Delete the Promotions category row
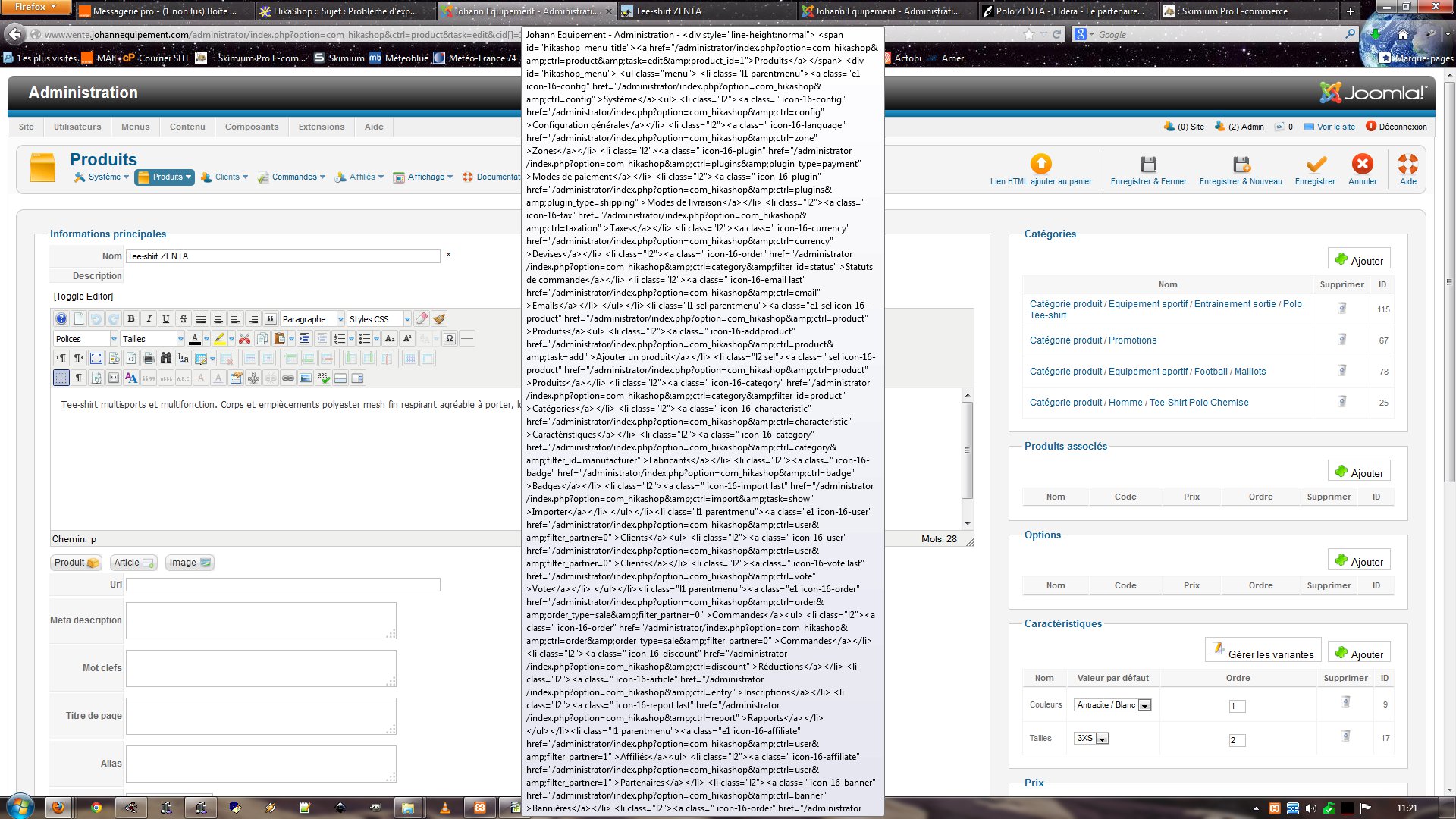Image resolution: width=1456 pixels, height=819 pixels. (1342, 340)
